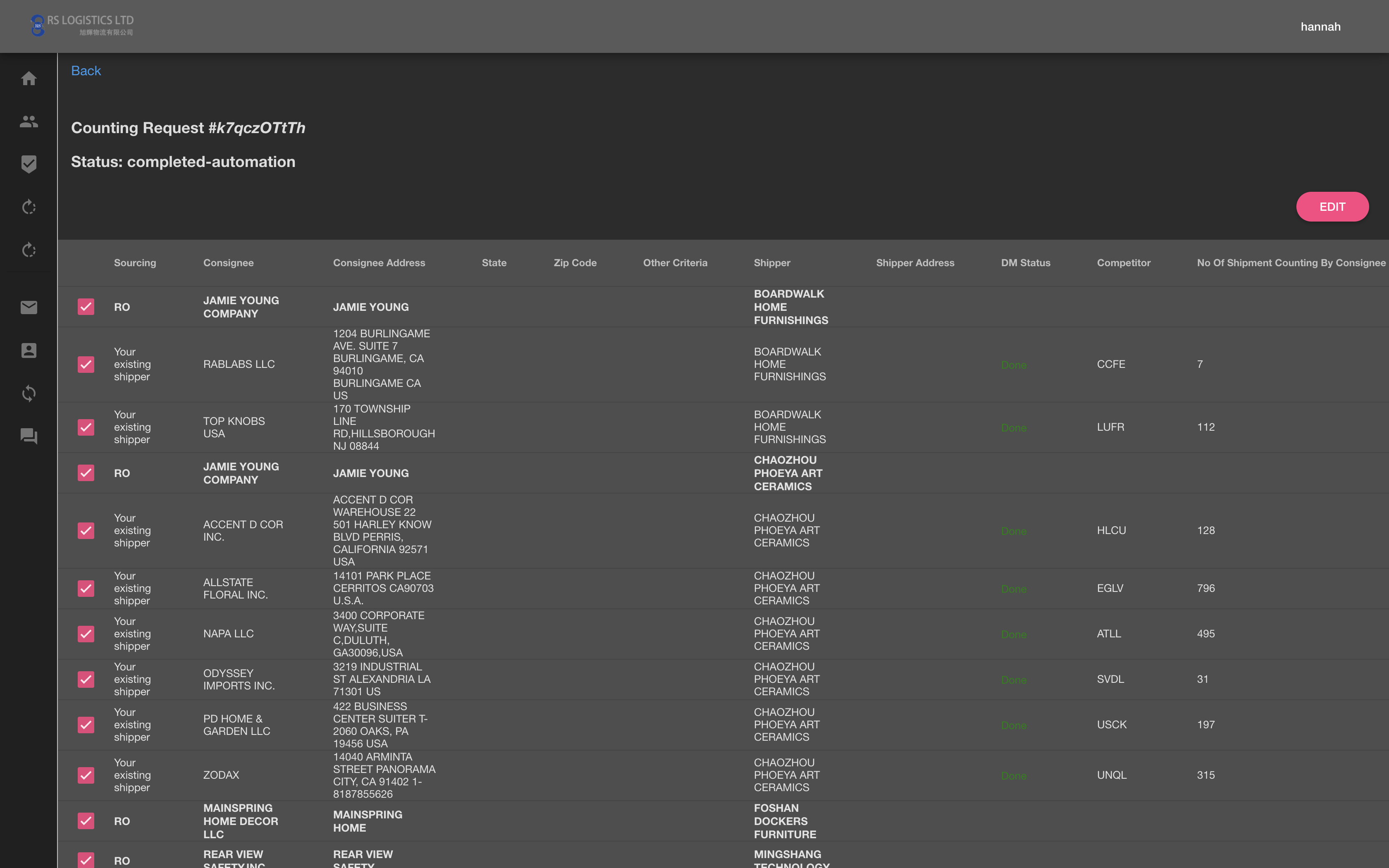Uncheck JAMIE YOUNG COMPANY / Chaozhou row checkbox
The height and width of the screenshot is (868, 1389).
[86, 473]
